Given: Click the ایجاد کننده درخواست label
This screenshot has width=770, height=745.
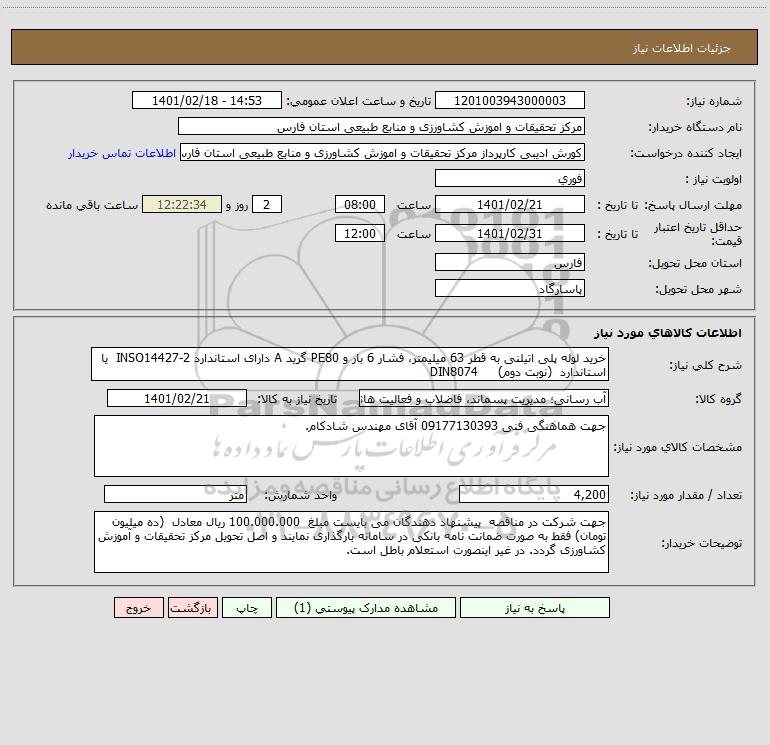Looking at the screenshot, I should 686,154.
